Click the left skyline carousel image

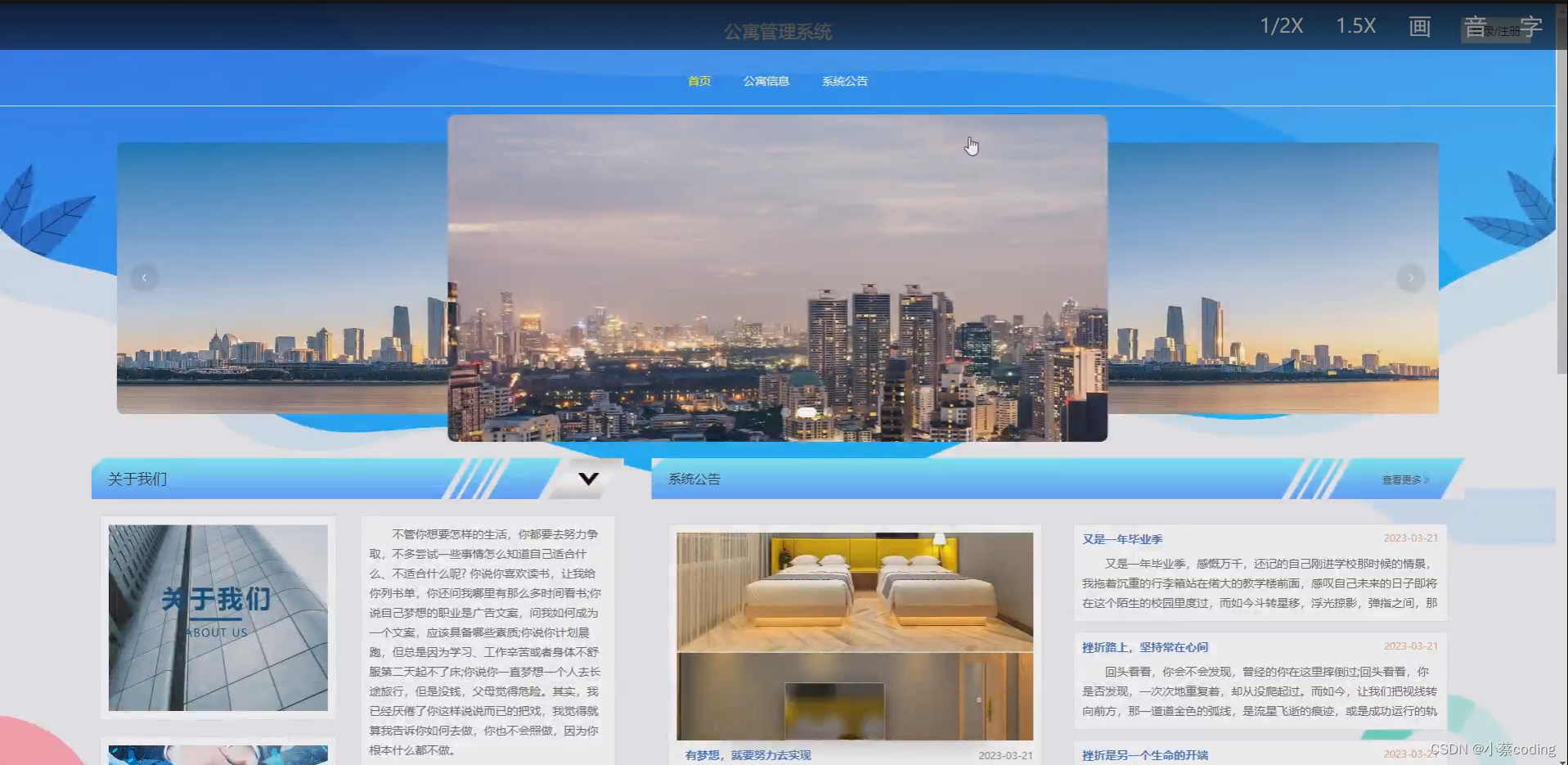282,278
